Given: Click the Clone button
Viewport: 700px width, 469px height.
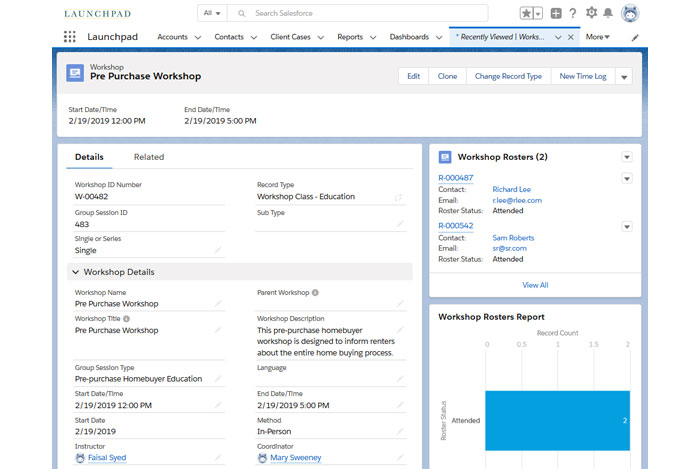Looking at the screenshot, I should pos(447,76).
